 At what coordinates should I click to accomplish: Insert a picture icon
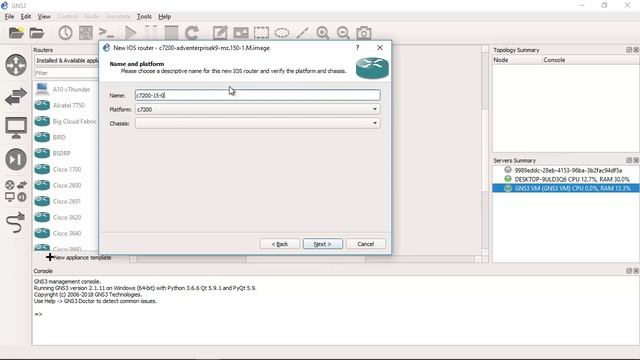[241, 33]
